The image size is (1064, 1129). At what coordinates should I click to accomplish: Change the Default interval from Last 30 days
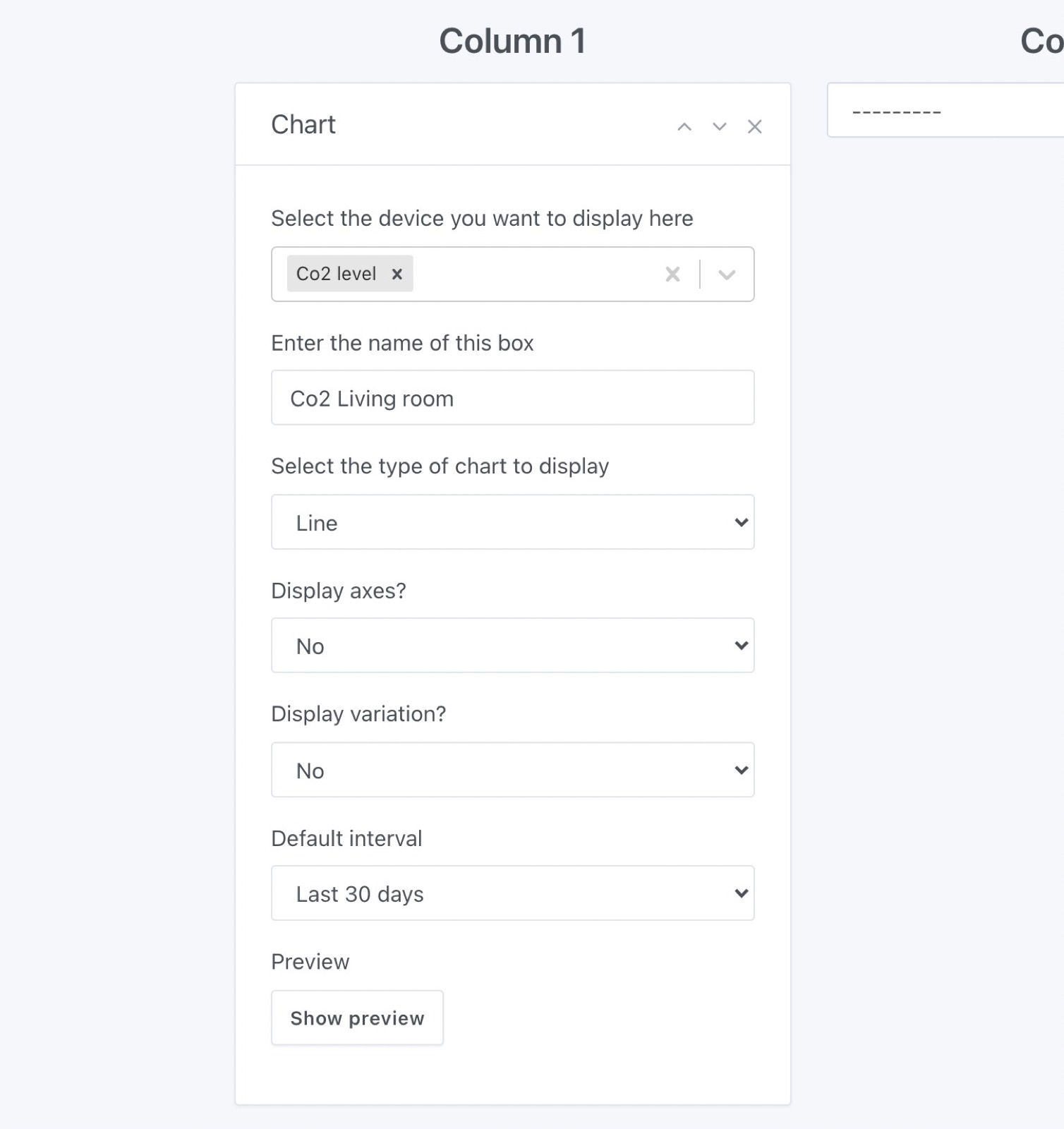512,893
